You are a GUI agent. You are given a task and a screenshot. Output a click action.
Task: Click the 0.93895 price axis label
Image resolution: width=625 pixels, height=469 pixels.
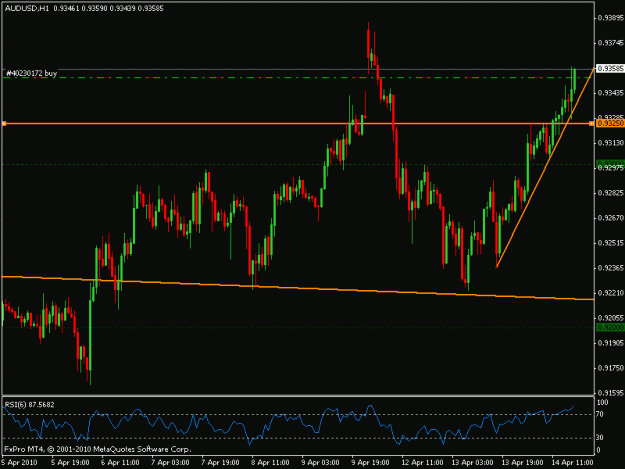pyautogui.click(x=610, y=18)
